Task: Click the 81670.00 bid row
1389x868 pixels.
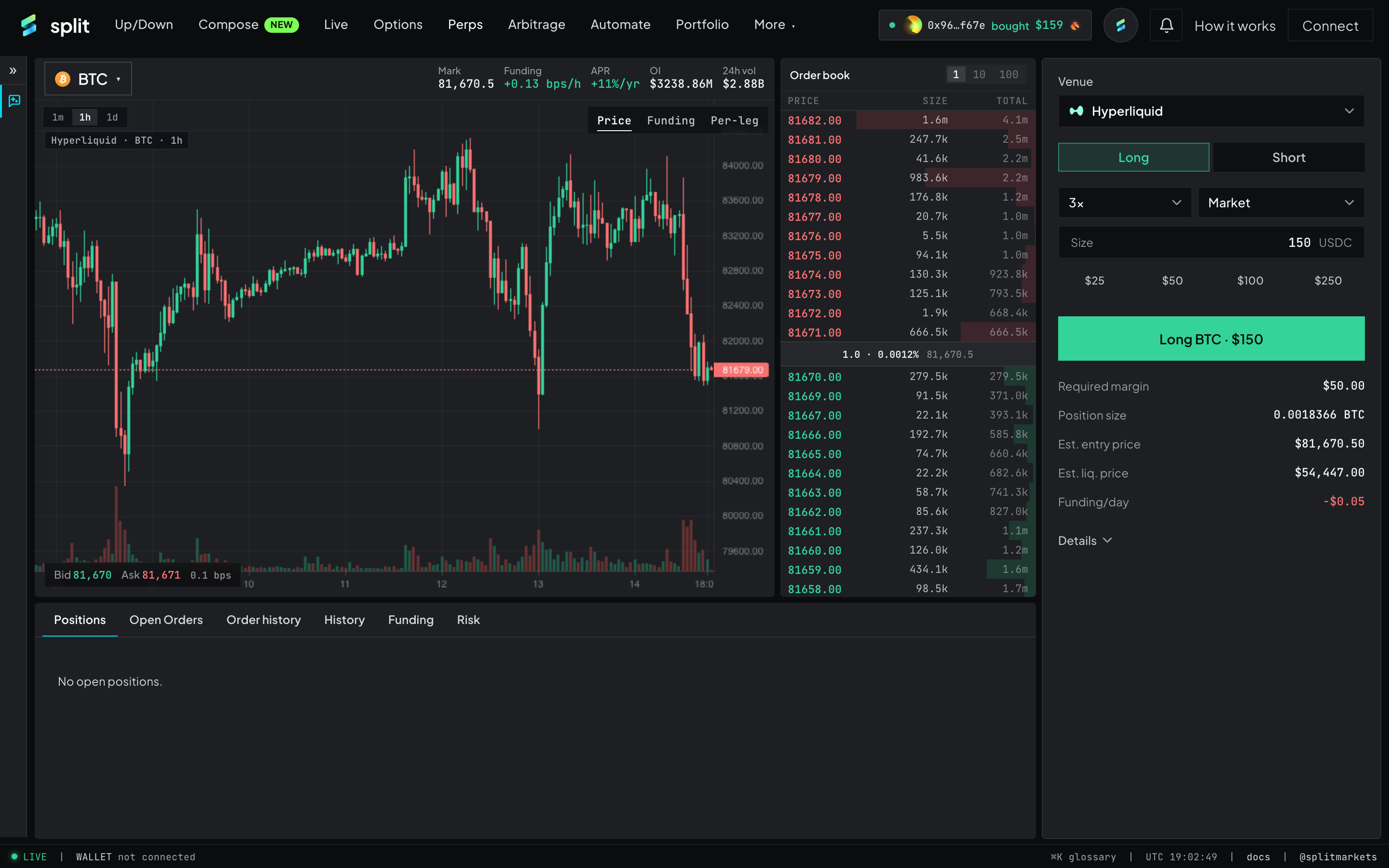Action: tap(908, 377)
